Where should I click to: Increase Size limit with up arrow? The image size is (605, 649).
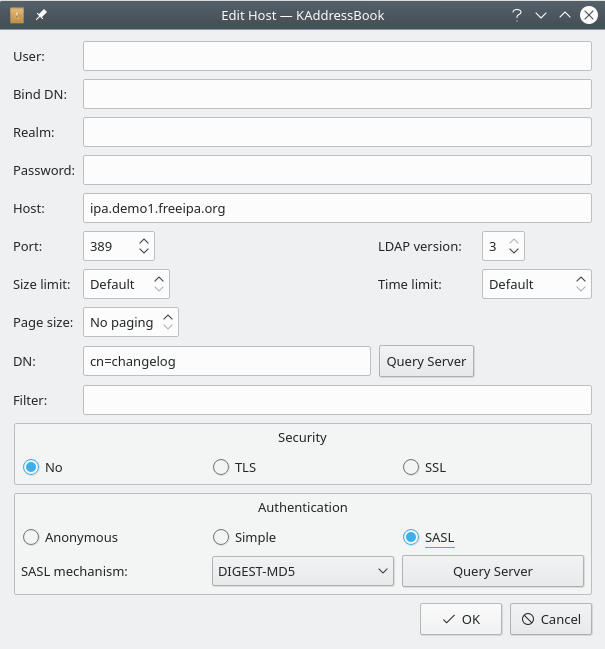[159, 279]
